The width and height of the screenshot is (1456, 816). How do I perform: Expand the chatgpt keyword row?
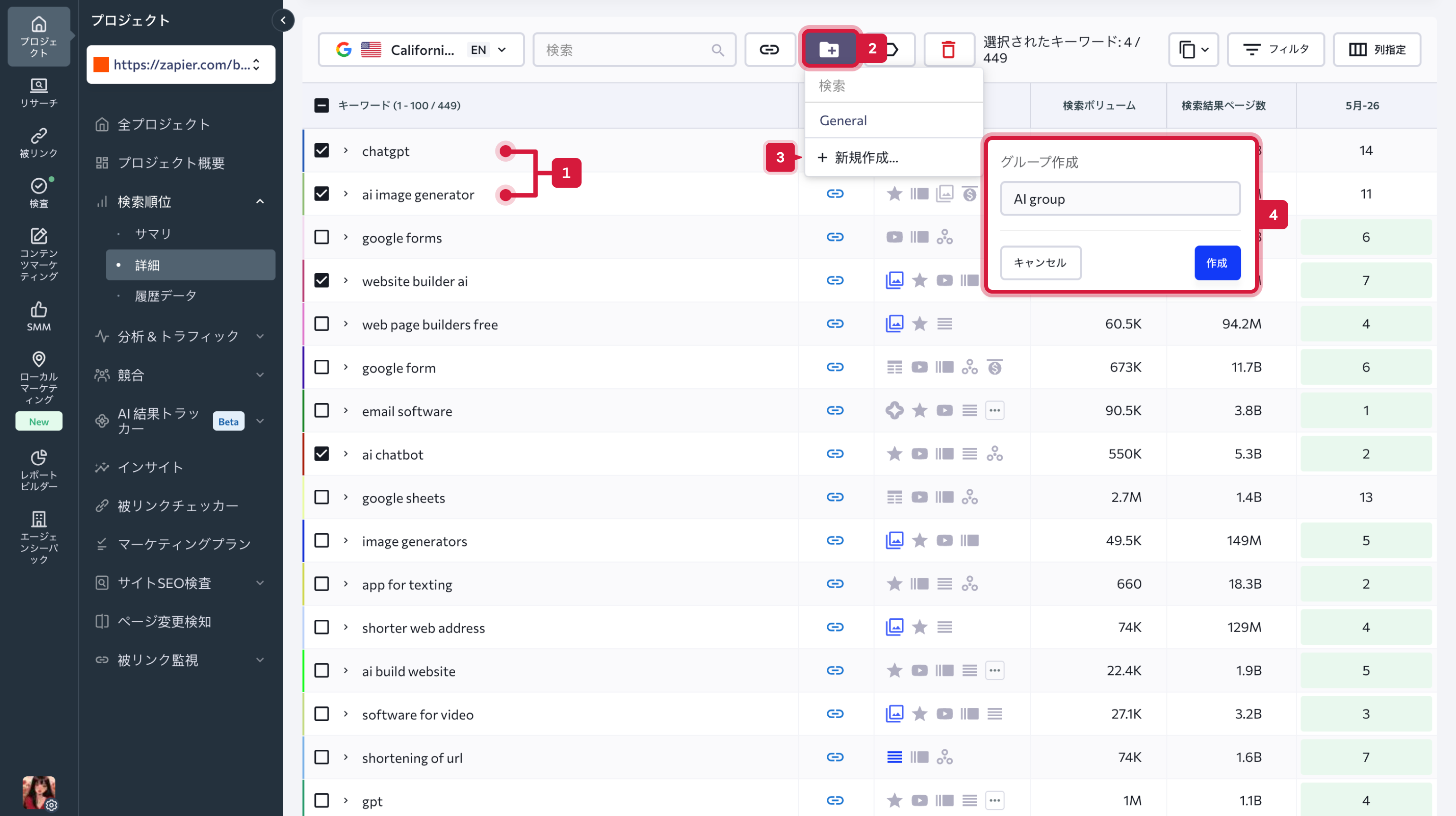(x=346, y=150)
